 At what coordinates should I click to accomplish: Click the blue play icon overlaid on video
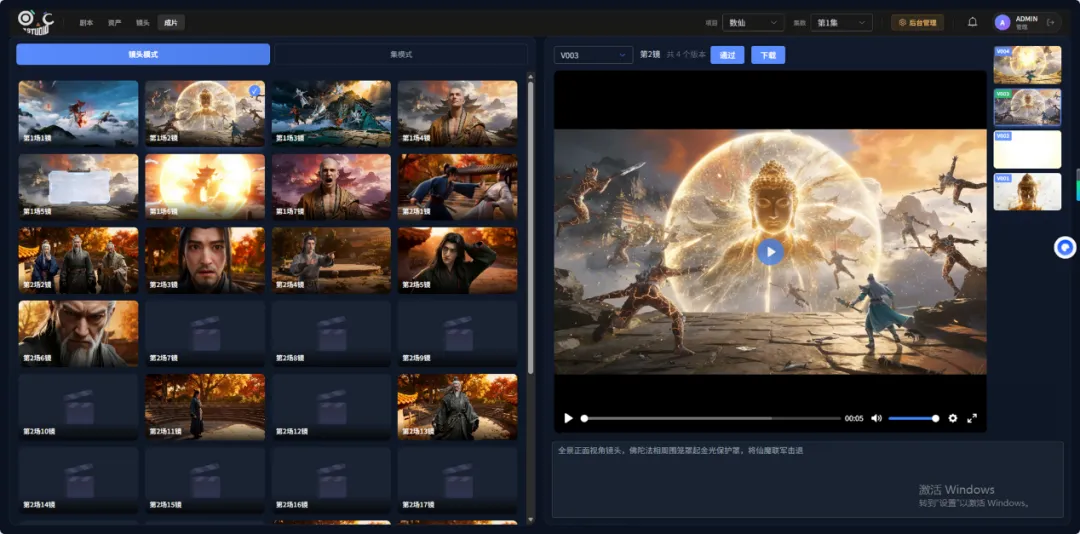[770, 251]
